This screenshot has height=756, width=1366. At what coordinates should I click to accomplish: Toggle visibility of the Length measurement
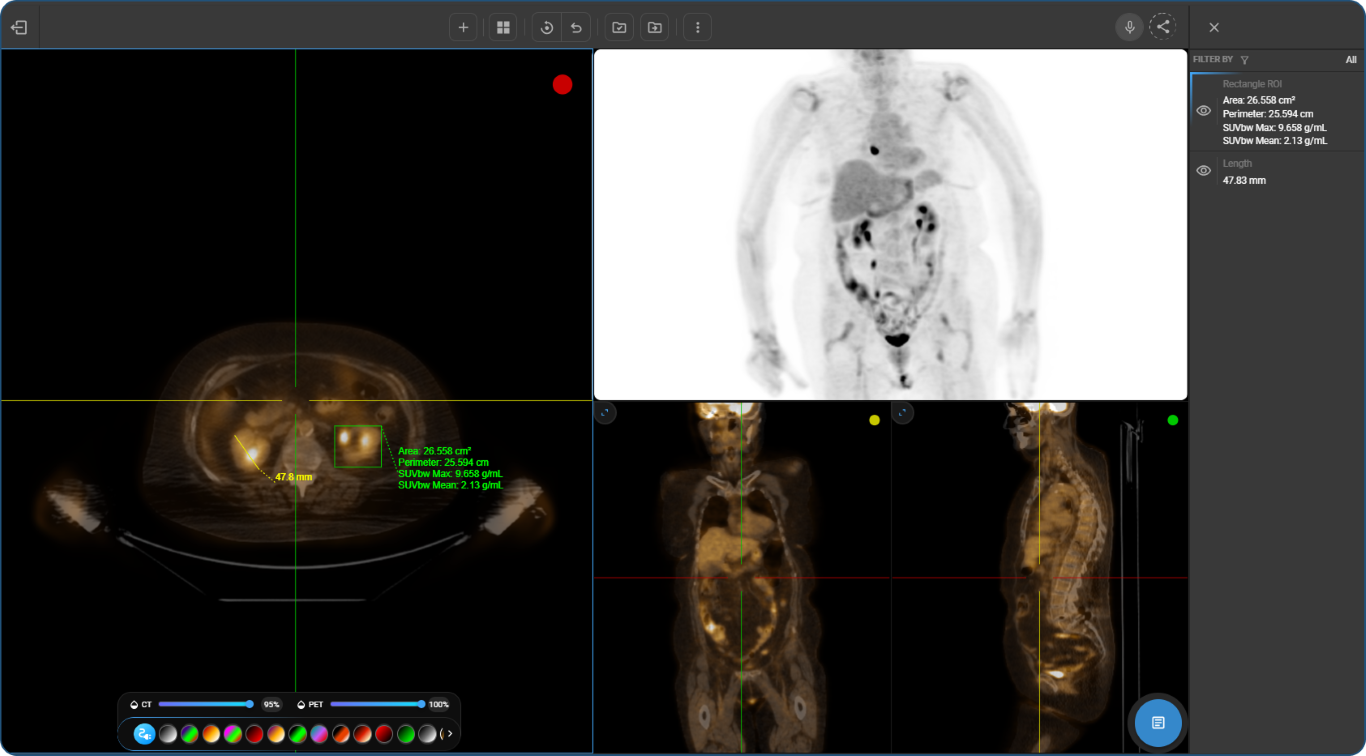[1204, 171]
